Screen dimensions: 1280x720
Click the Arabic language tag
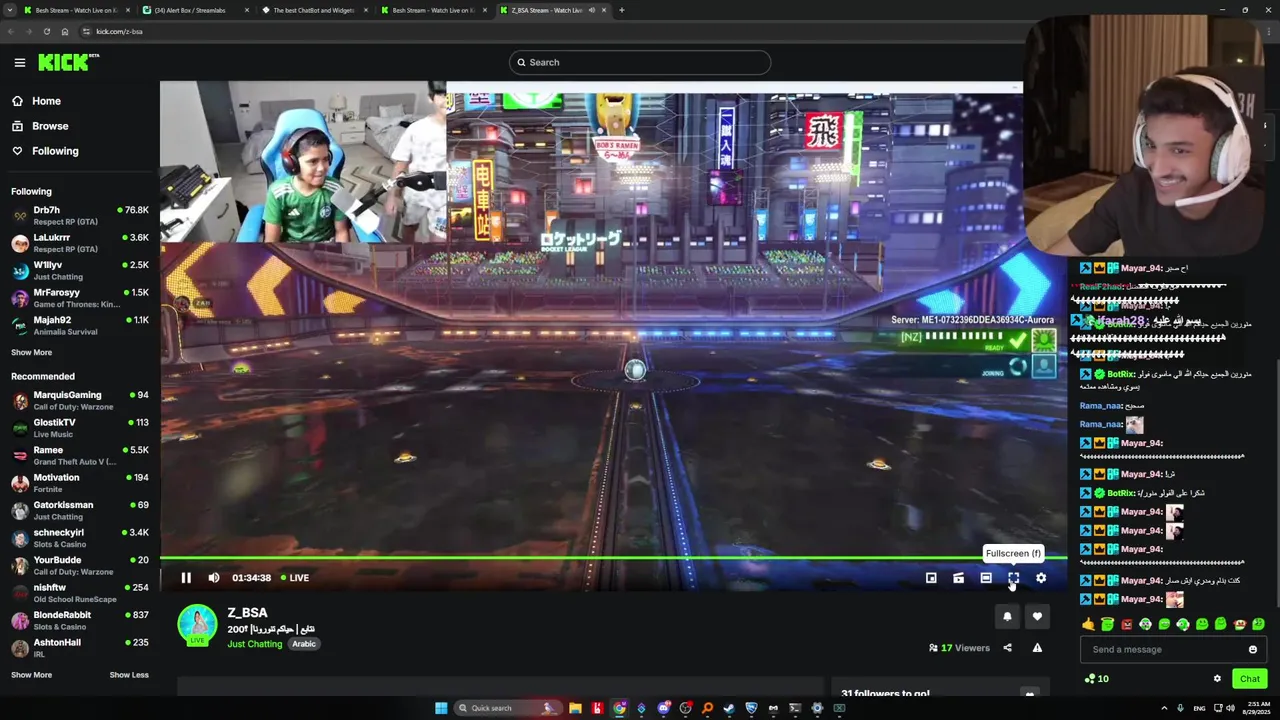(x=304, y=644)
